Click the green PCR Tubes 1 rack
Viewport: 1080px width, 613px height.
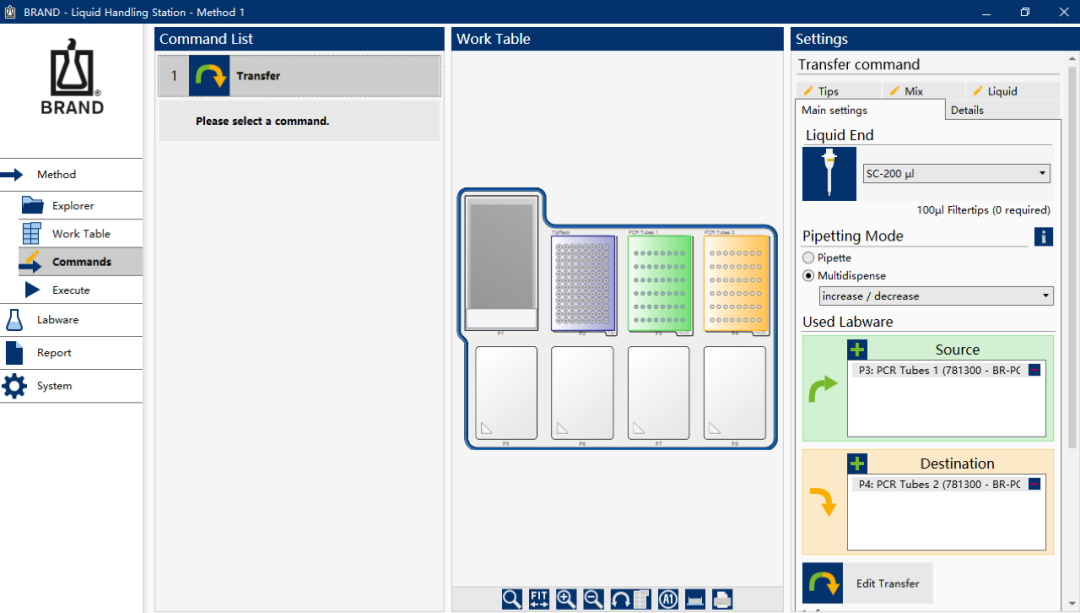pyautogui.click(x=659, y=284)
